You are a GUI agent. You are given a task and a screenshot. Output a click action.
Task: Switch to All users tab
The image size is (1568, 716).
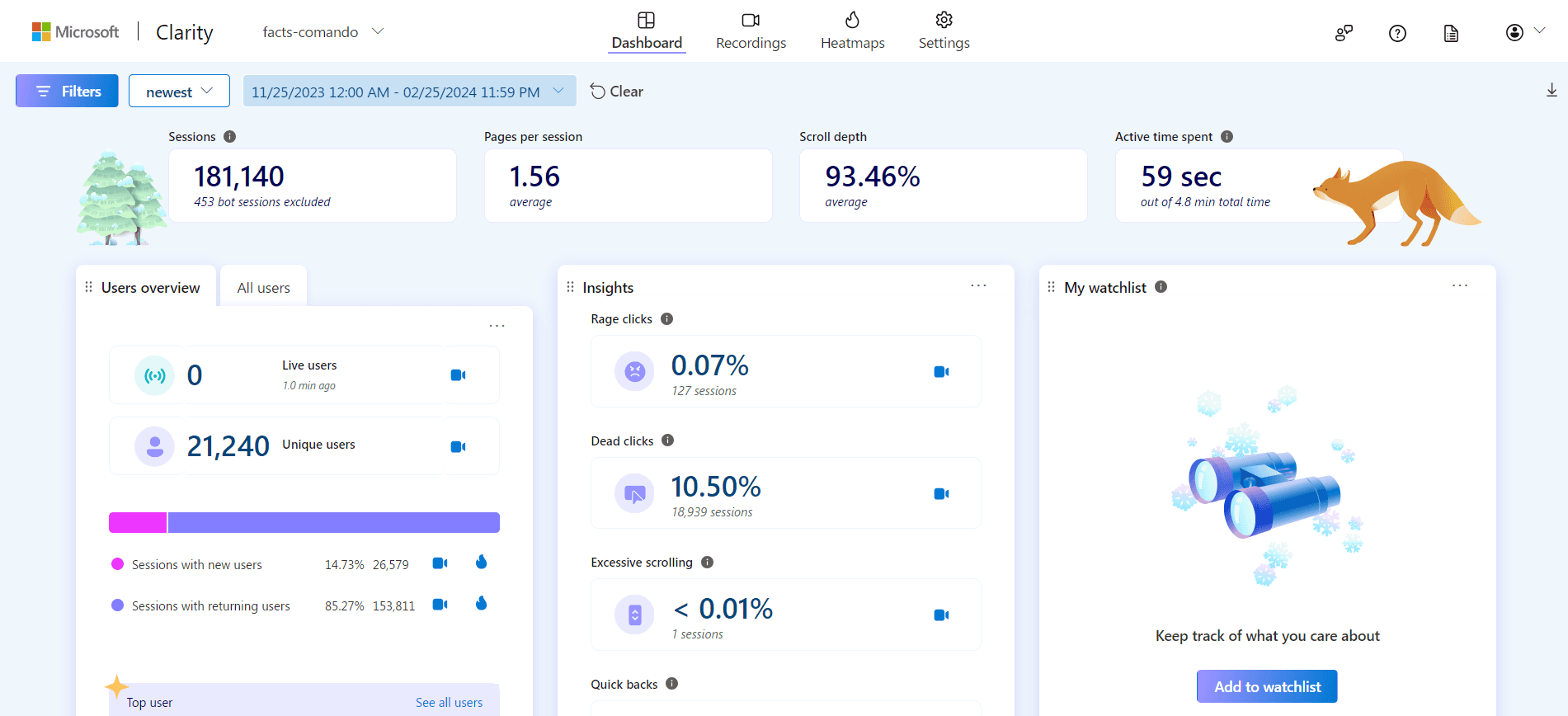tap(263, 288)
